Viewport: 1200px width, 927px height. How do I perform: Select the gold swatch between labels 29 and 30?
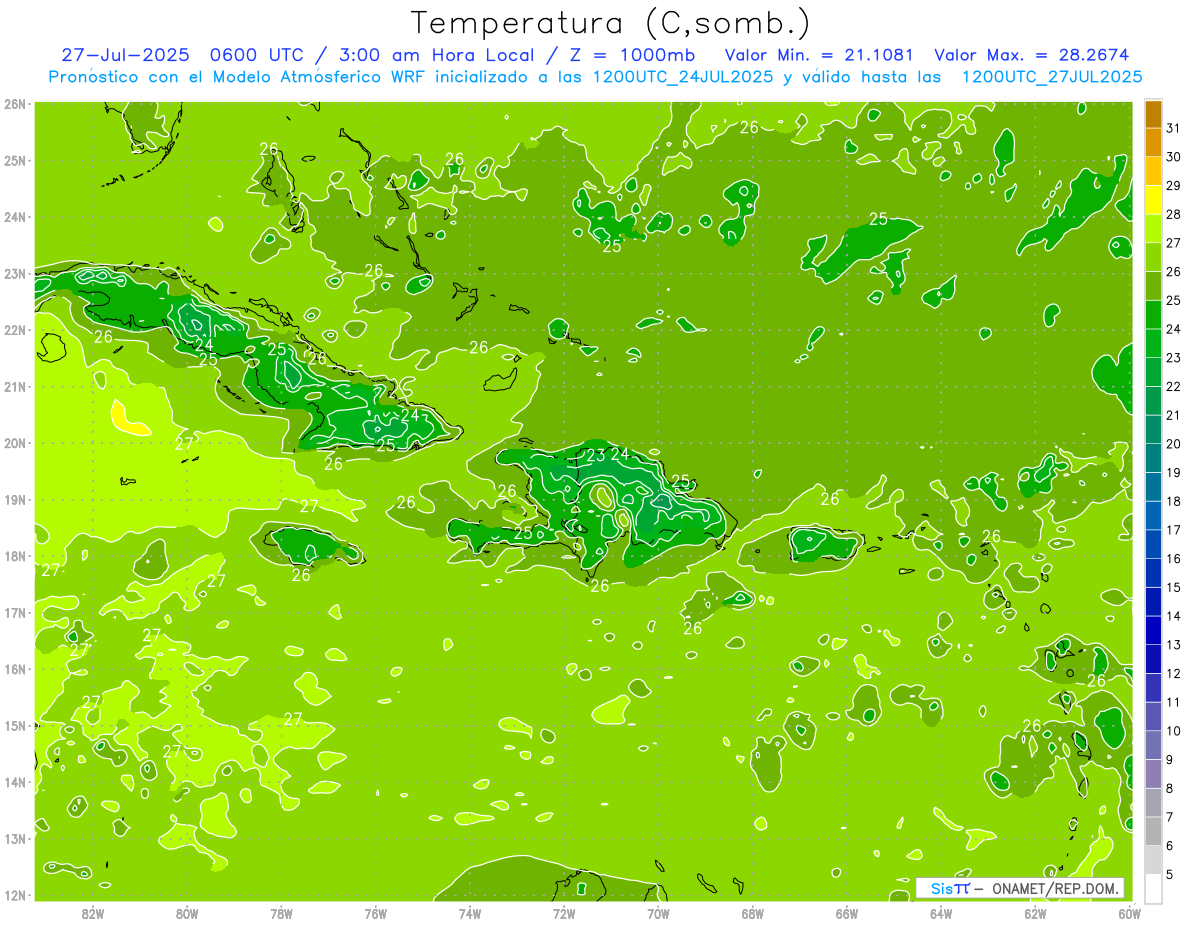(1153, 171)
